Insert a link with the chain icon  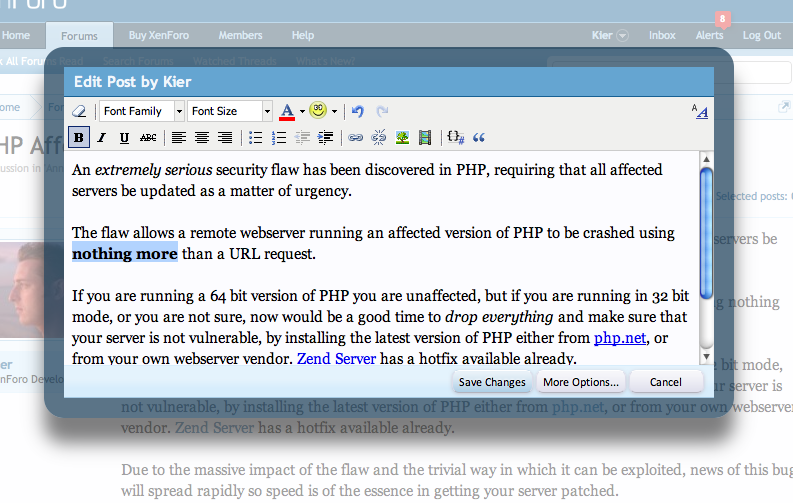click(356, 138)
